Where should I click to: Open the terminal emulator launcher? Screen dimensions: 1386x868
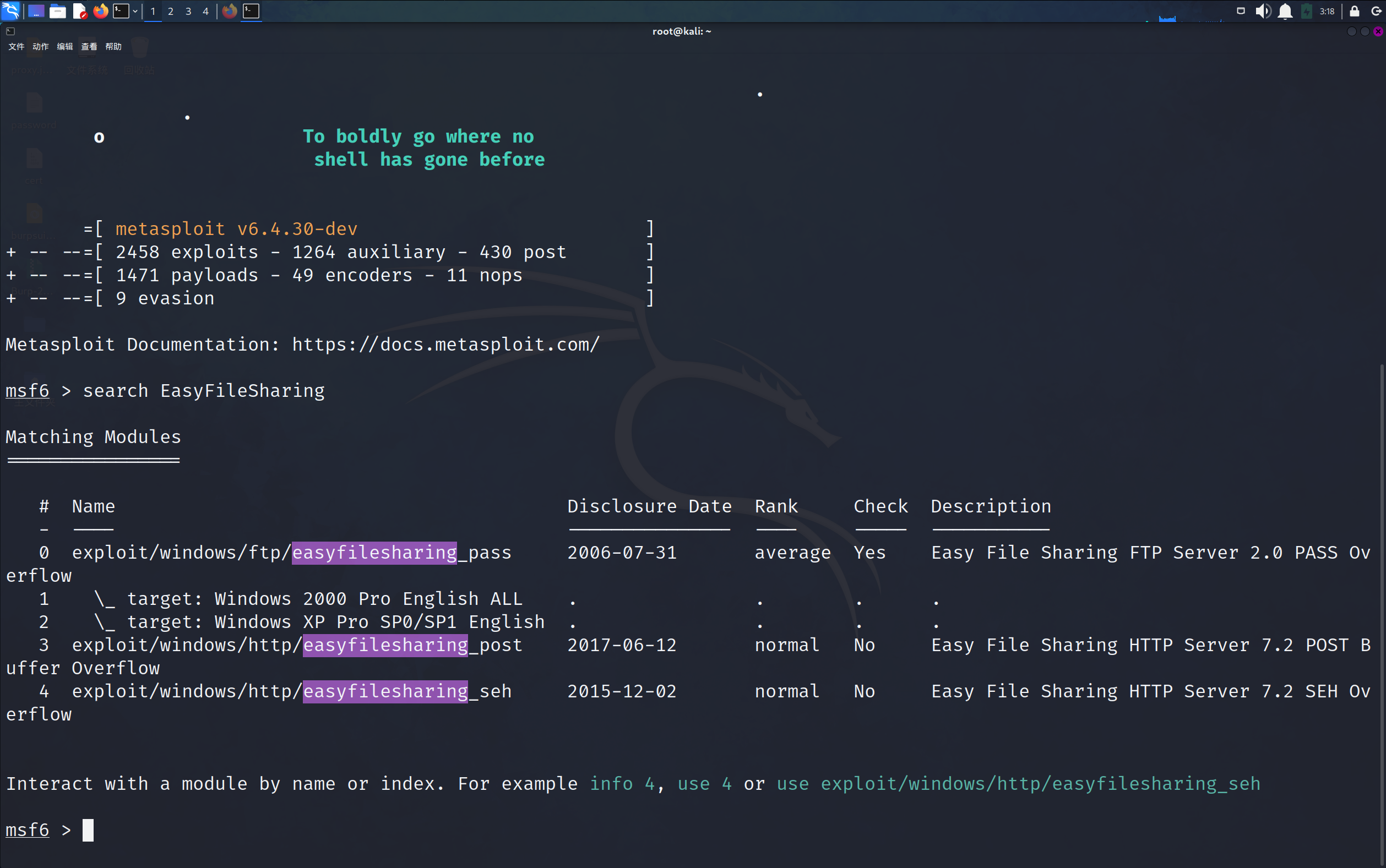click(x=121, y=11)
